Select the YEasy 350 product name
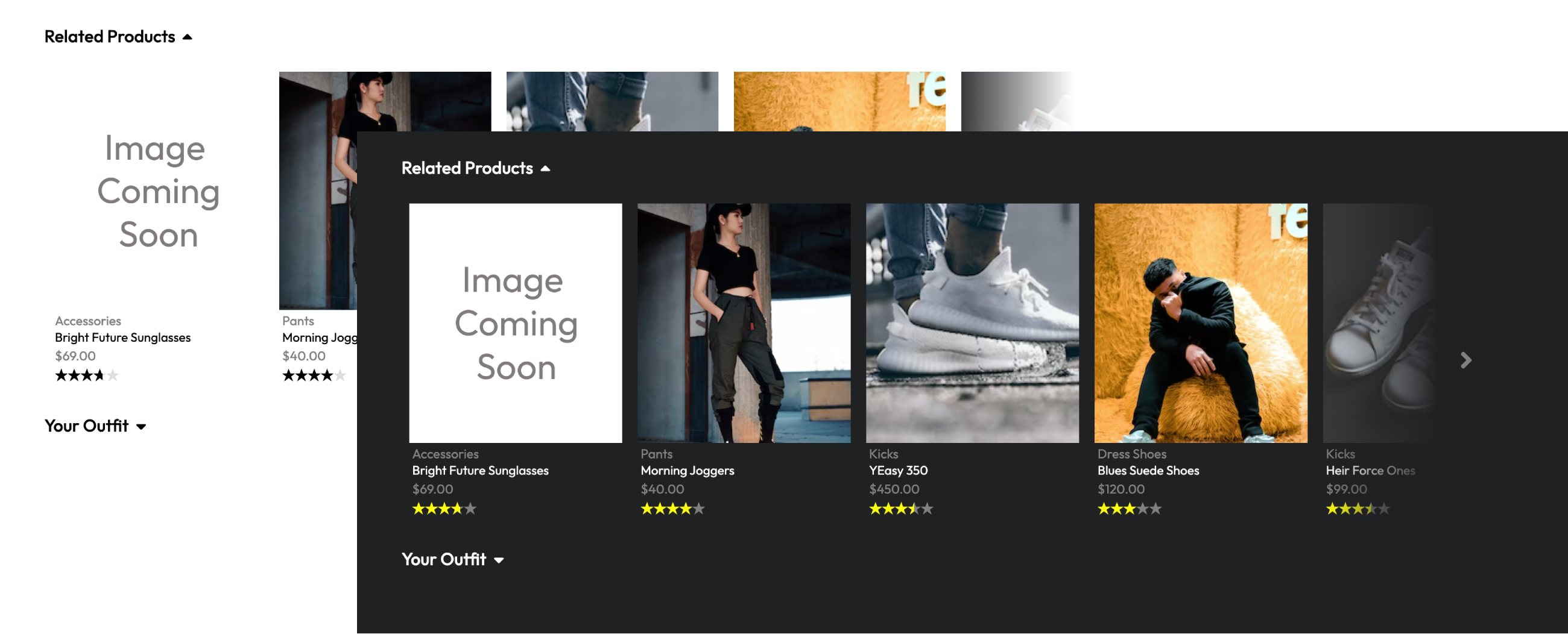The height and width of the screenshot is (634, 1568). 899,470
